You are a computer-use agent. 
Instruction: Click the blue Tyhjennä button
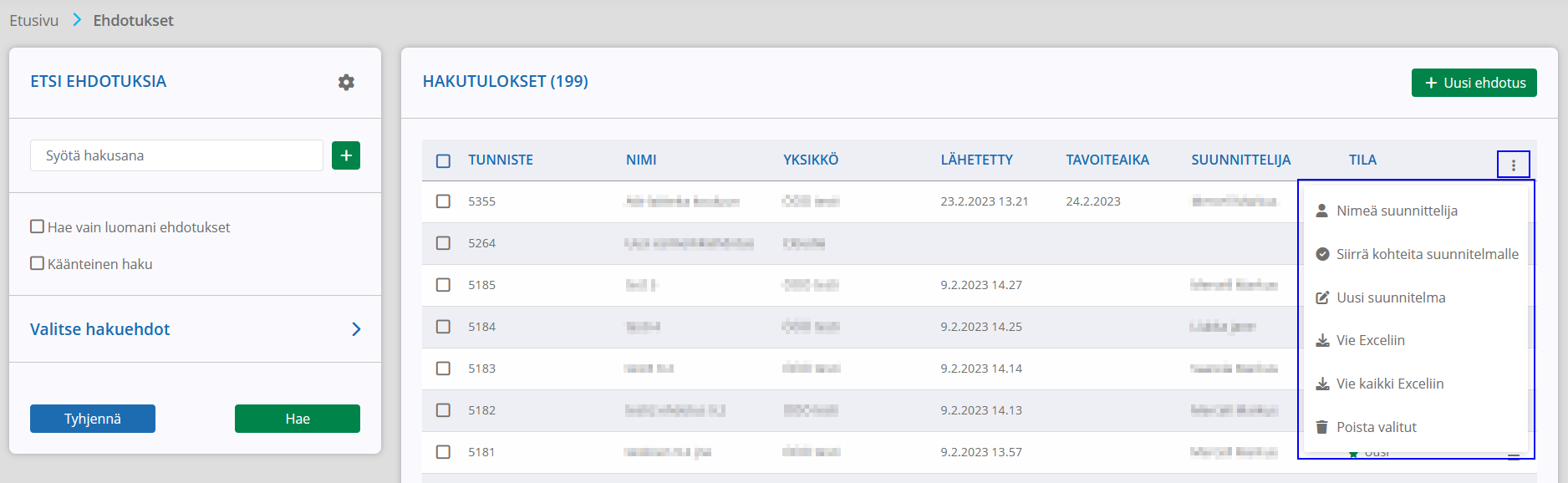[x=93, y=419]
